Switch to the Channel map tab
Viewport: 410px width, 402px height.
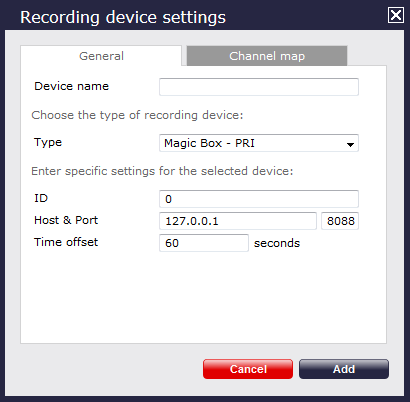267,56
